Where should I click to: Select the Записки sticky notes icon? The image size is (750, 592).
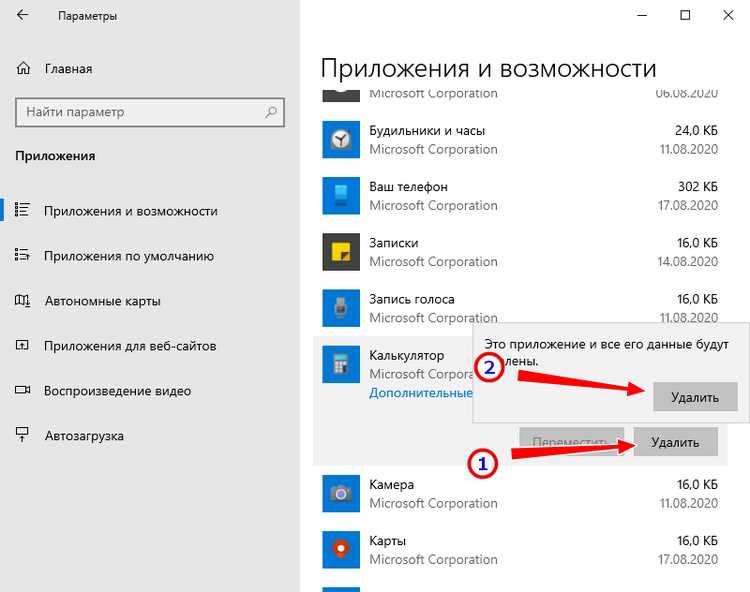(341, 252)
